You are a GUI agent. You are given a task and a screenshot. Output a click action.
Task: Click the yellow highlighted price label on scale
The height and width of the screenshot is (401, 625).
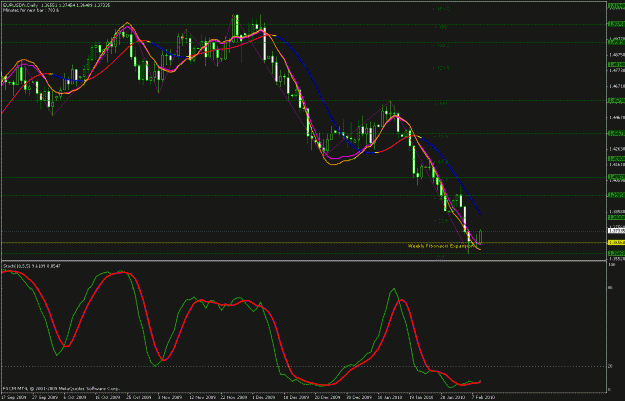click(616, 242)
